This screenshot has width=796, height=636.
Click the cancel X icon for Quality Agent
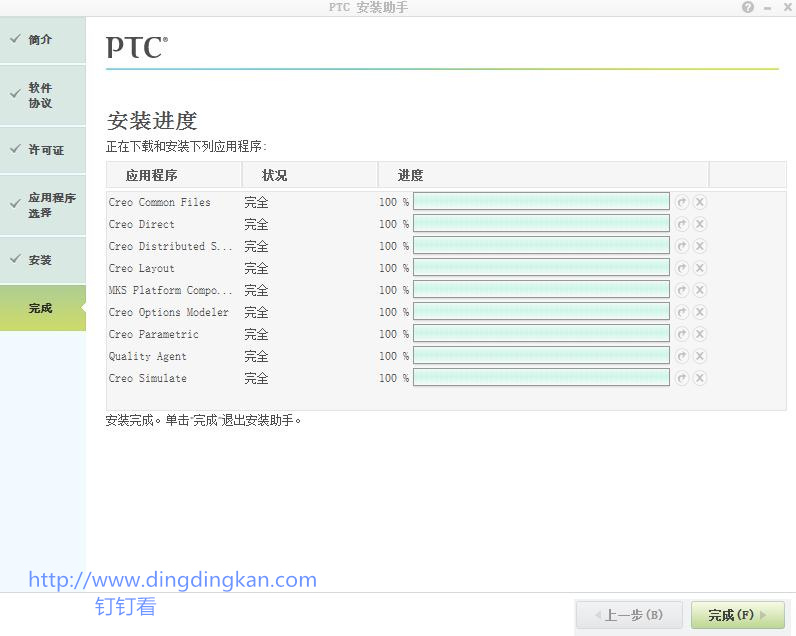click(700, 356)
